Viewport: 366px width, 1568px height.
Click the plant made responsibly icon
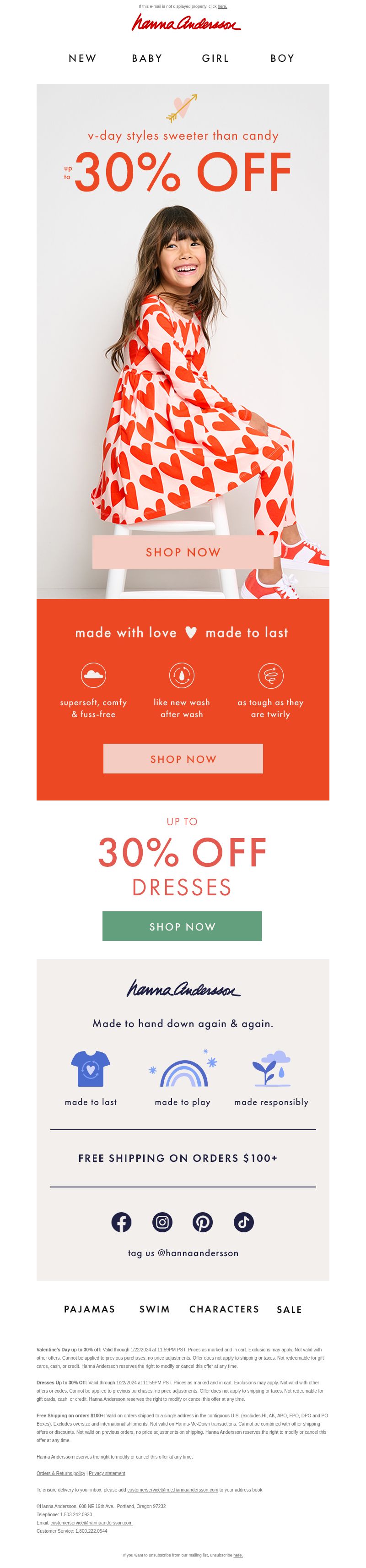pos(271,1068)
